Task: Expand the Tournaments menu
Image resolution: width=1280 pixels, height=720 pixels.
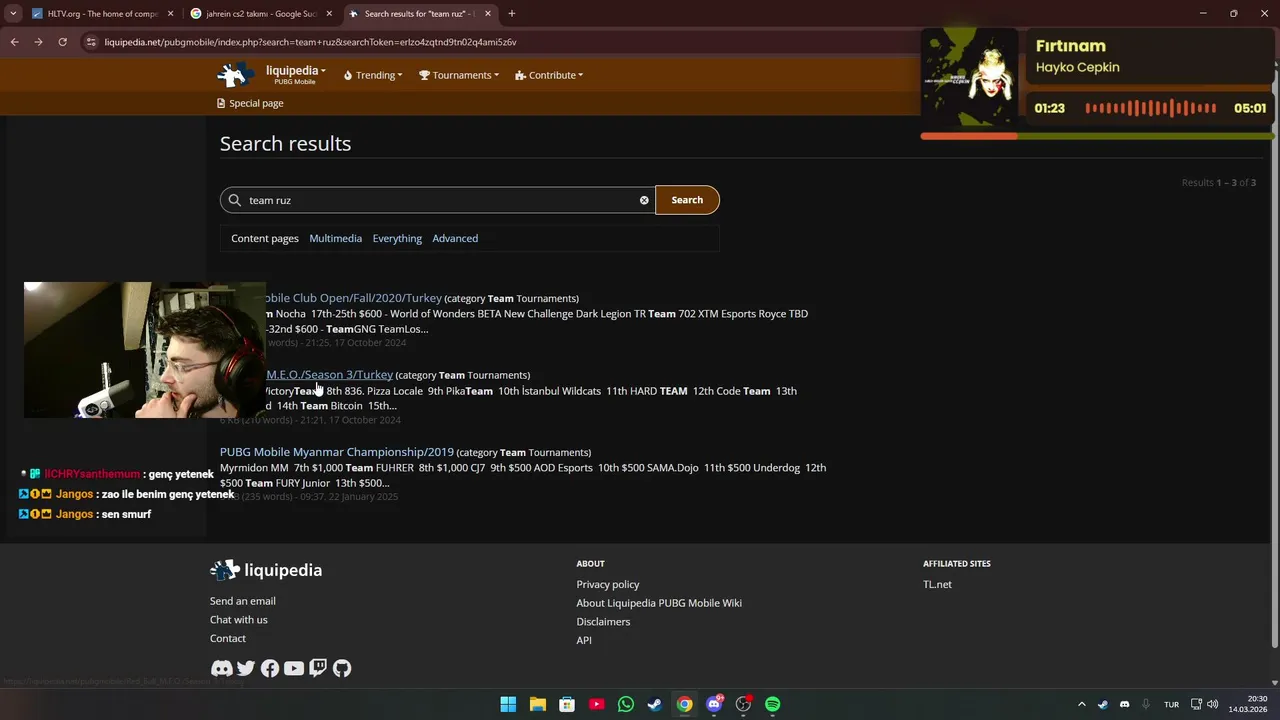Action: pos(459,75)
